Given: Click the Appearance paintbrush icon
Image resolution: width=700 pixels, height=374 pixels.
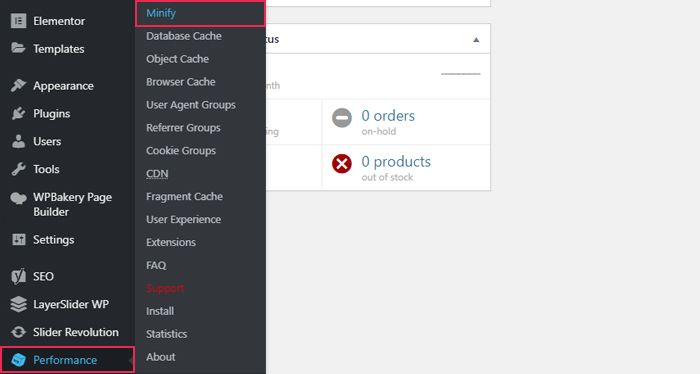Looking at the screenshot, I should 18,85.
